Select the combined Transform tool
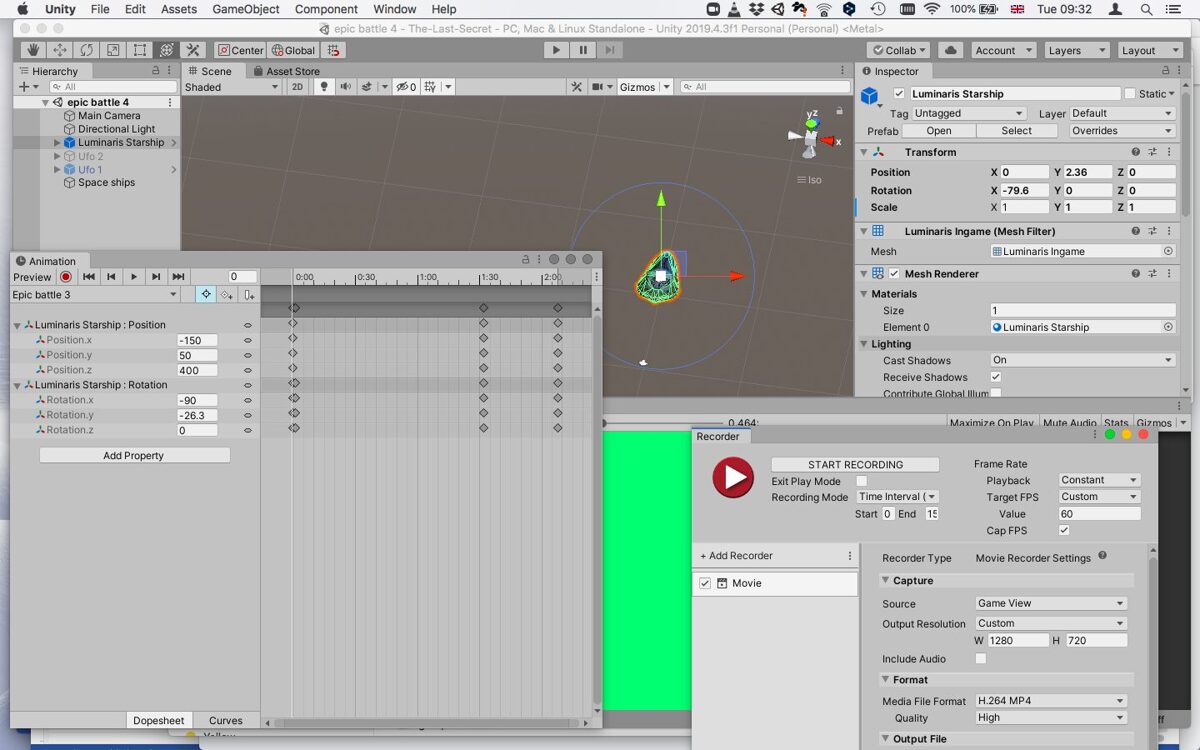1200x750 pixels. 167,50
